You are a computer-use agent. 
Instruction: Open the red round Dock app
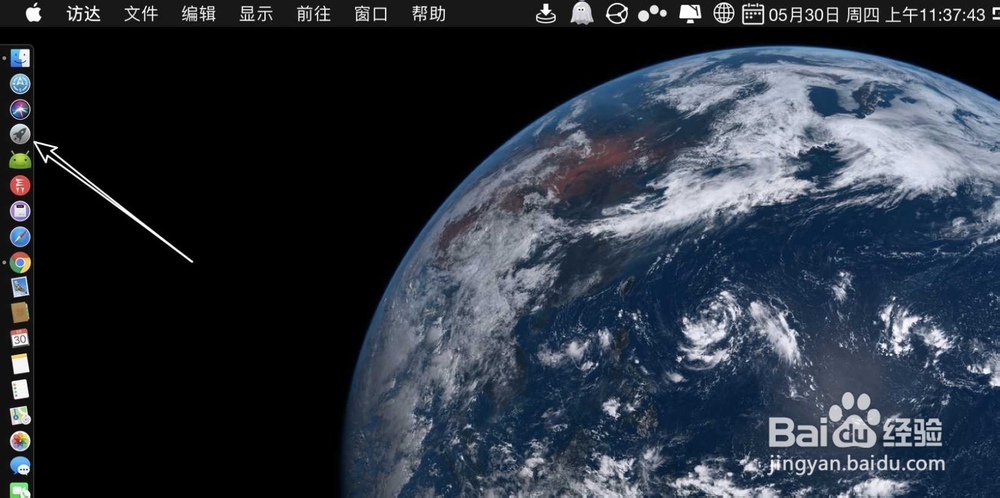(20, 186)
